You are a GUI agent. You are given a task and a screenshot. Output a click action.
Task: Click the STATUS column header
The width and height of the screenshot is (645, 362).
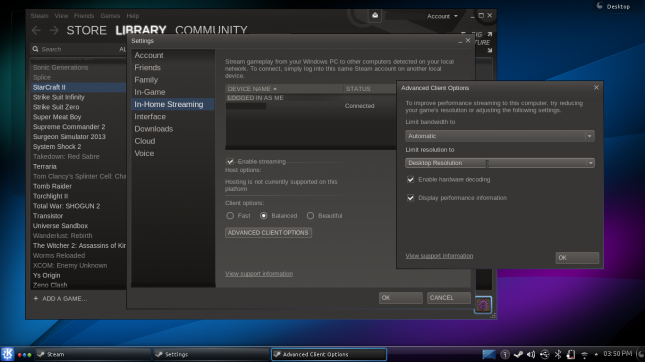[x=358, y=89]
